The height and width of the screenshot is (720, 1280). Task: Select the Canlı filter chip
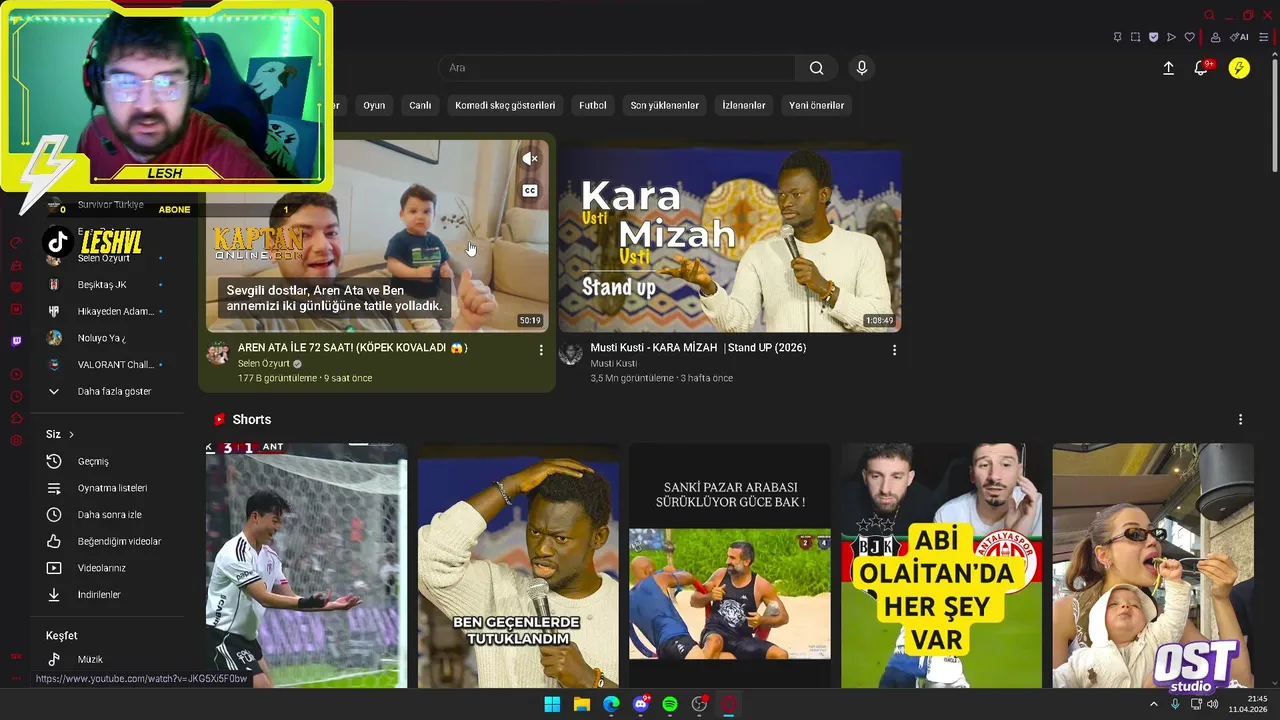click(x=420, y=105)
